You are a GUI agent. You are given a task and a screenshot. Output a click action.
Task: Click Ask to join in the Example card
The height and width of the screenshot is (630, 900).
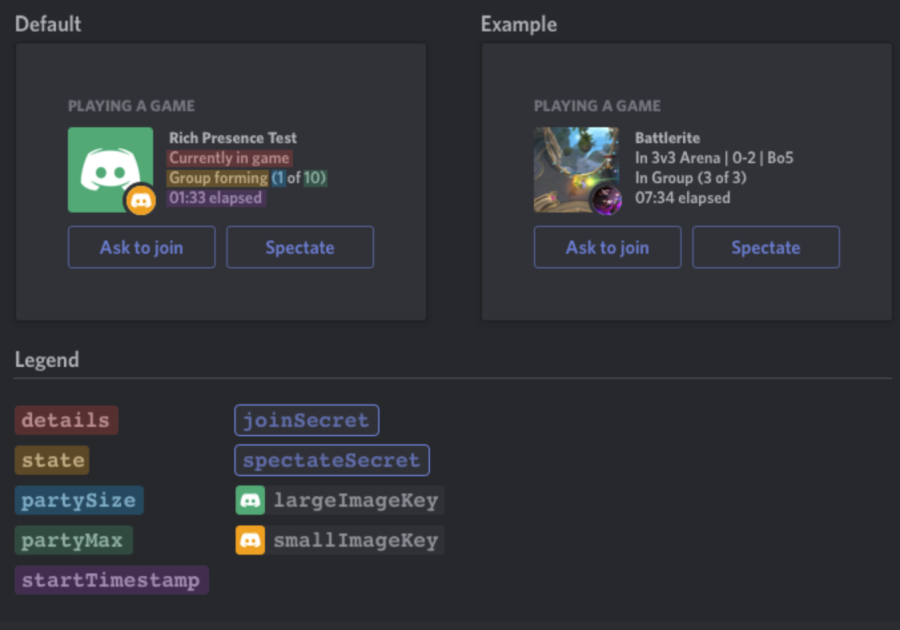(608, 247)
